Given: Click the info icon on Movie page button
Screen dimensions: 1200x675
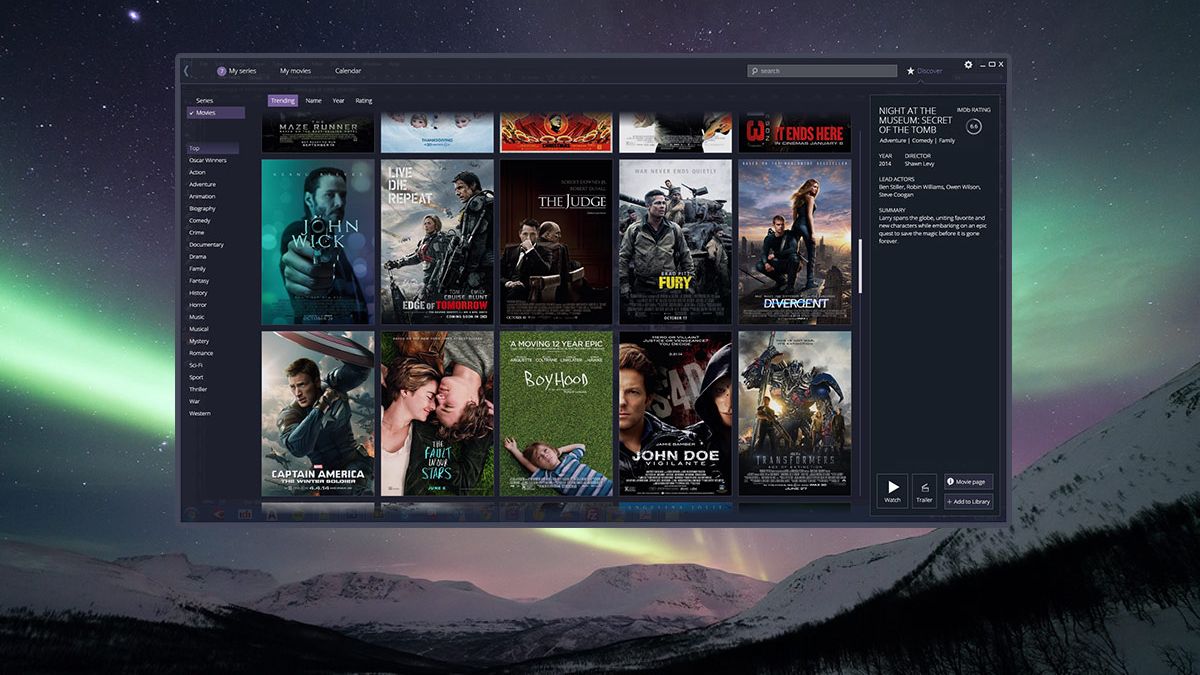Looking at the screenshot, I should (x=948, y=481).
